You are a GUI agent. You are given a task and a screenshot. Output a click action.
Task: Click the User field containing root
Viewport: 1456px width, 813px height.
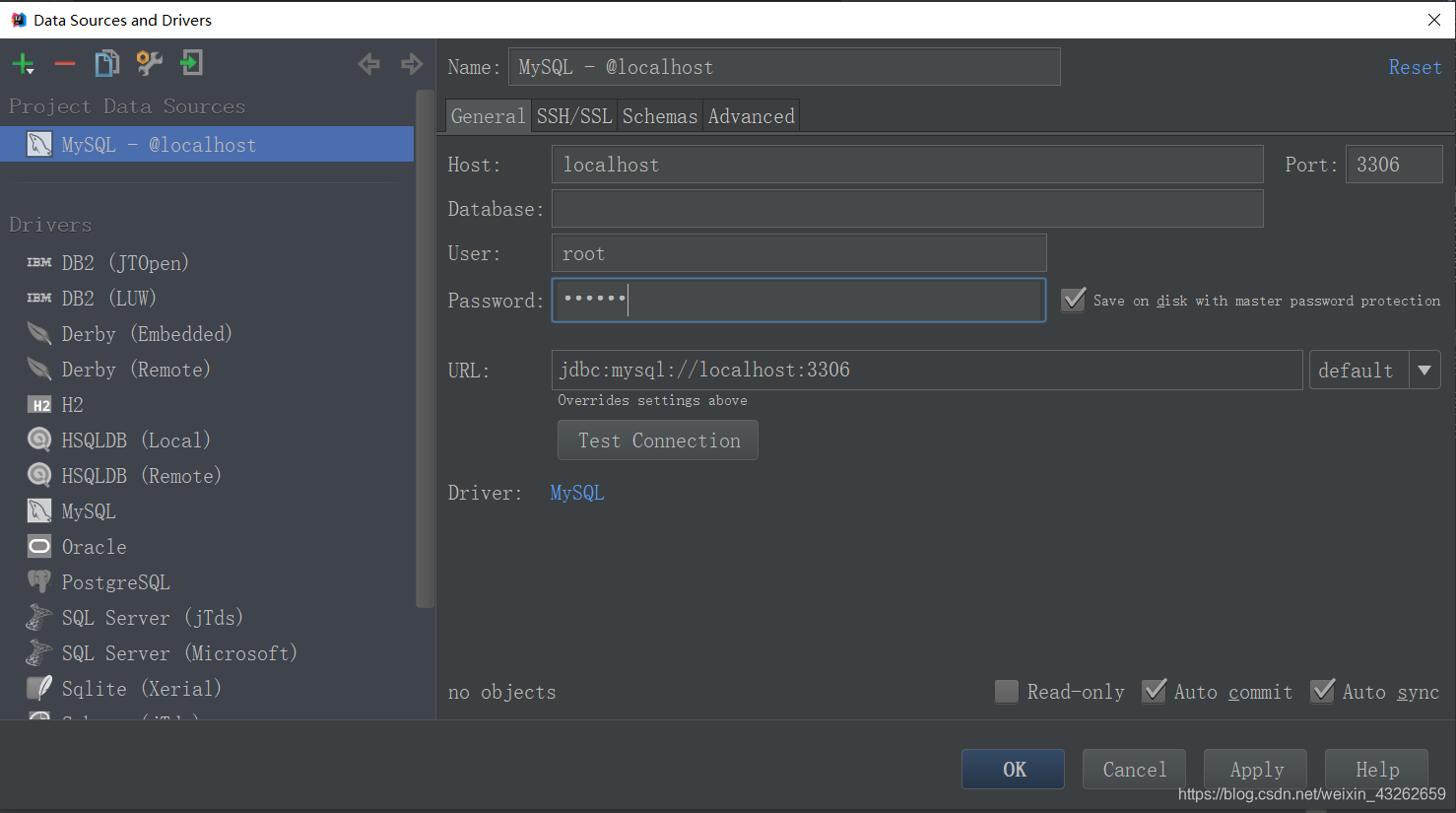(799, 253)
